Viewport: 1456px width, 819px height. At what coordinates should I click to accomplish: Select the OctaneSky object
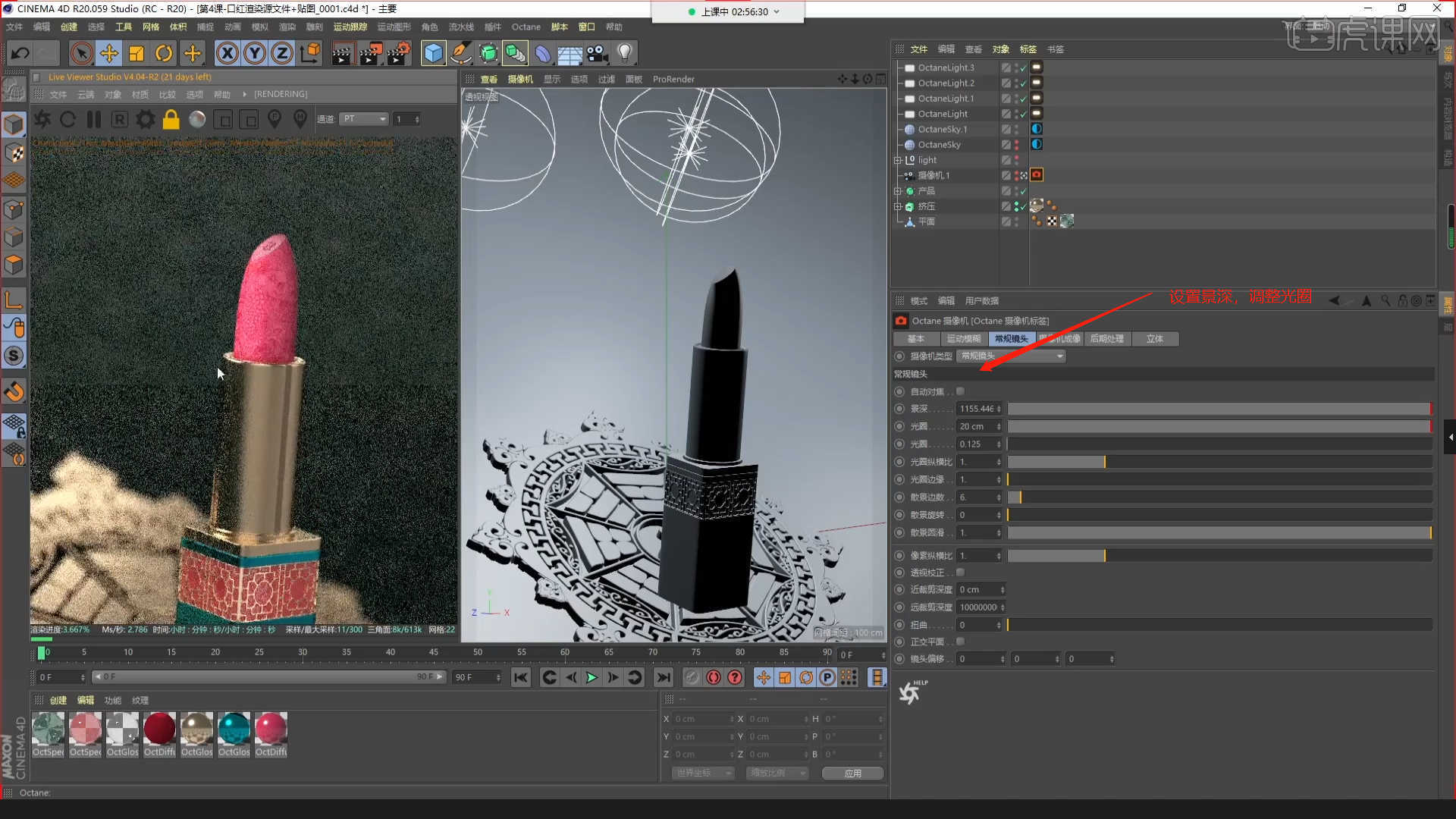pos(939,145)
